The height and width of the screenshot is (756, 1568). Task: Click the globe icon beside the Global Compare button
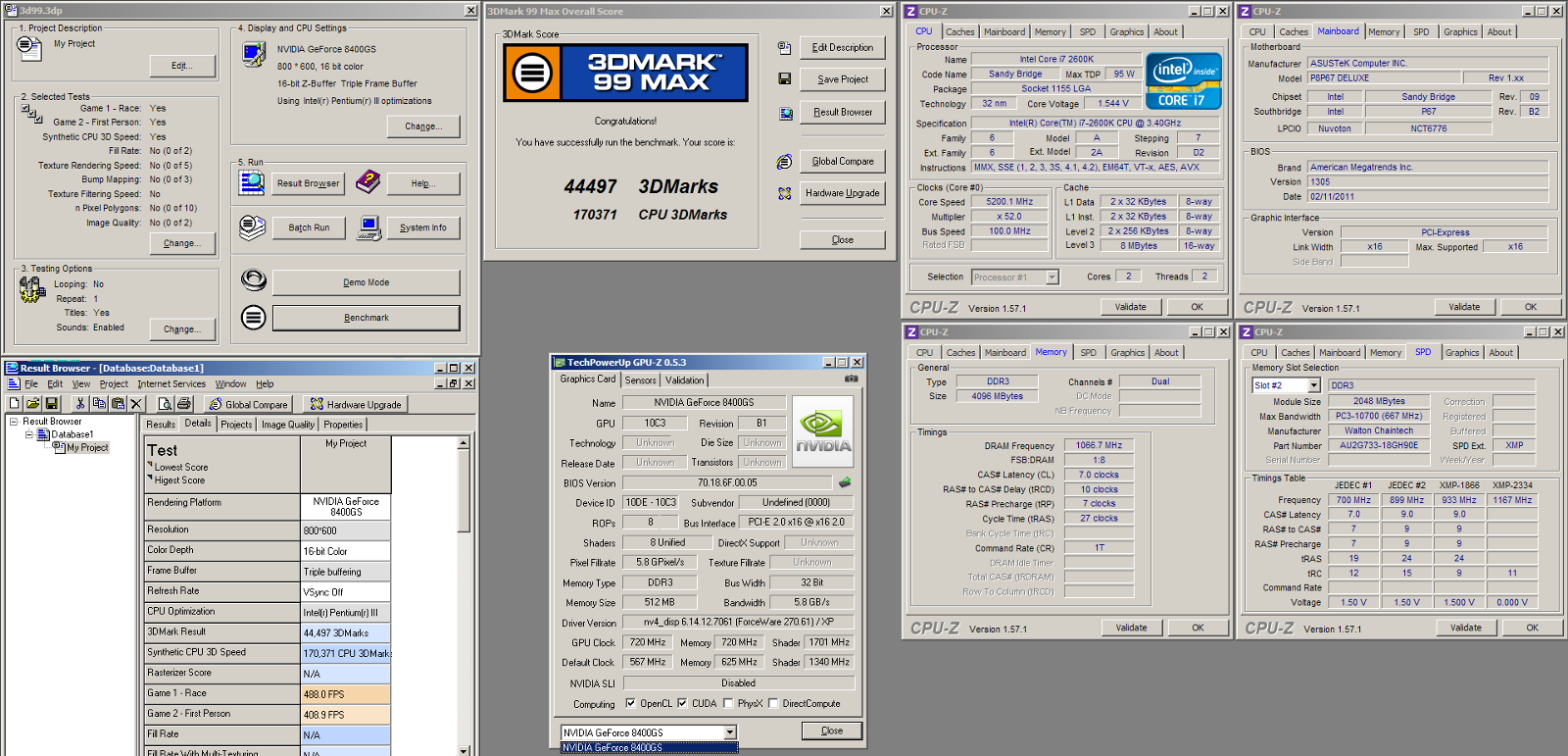784,162
